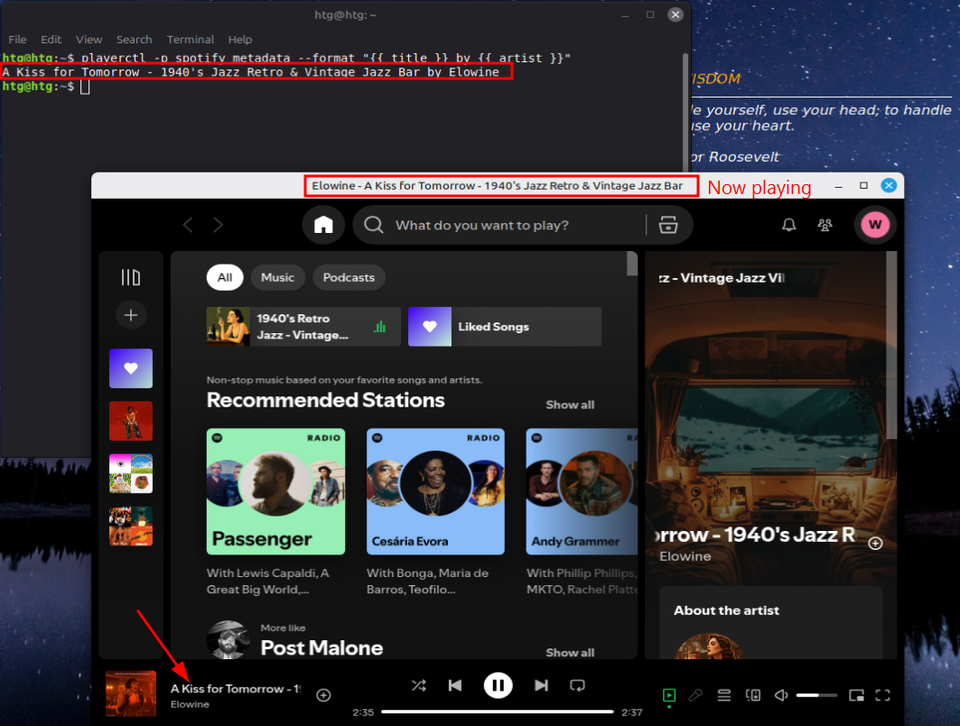This screenshot has width=960, height=726.
Task: Select the All filter chip
Action: point(225,277)
